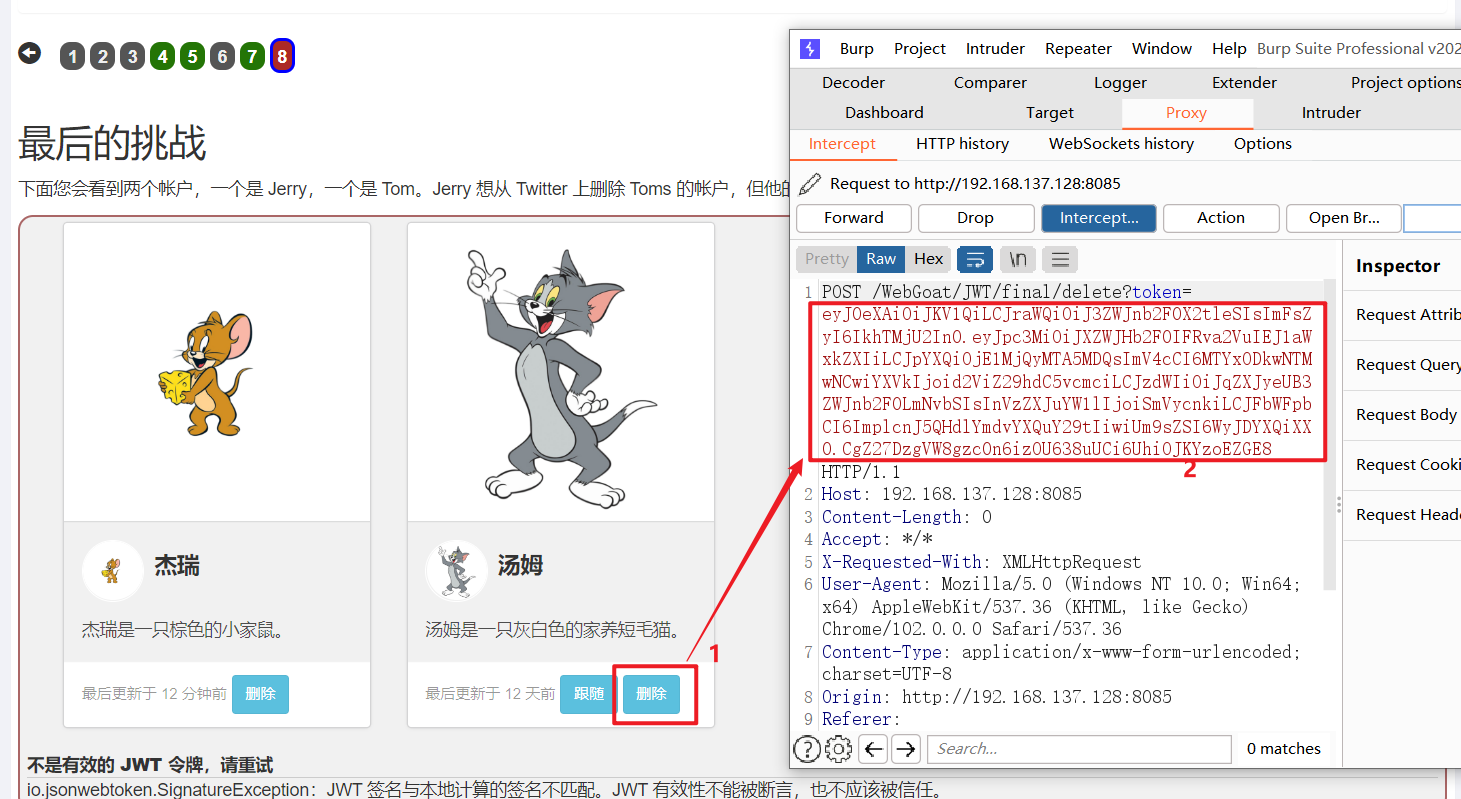The width and height of the screenshot is (1461, 799).
Task: Go to lesson page 5
Action: (192, 57)
